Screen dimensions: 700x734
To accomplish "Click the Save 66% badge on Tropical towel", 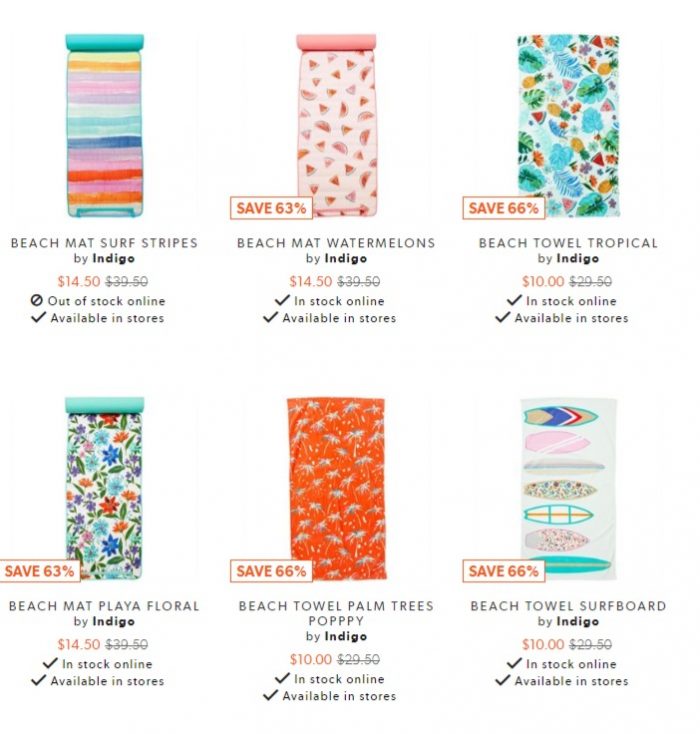I will tap(503, 208).
